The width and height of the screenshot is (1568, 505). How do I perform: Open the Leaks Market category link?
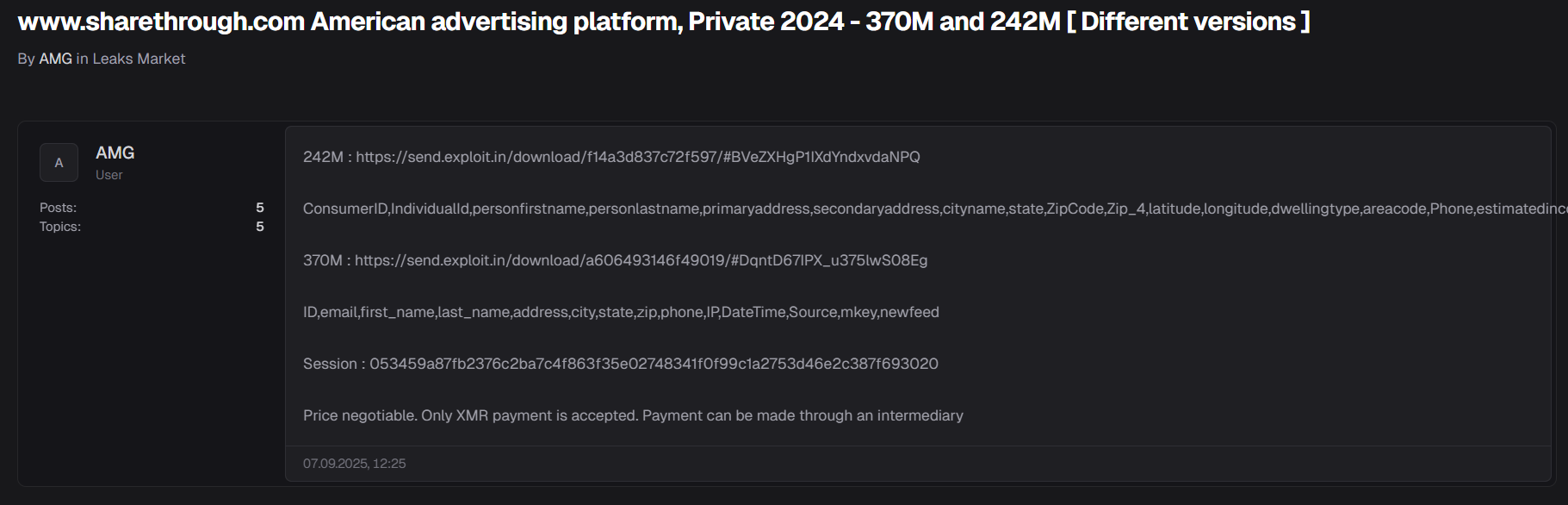coord(139,59)
